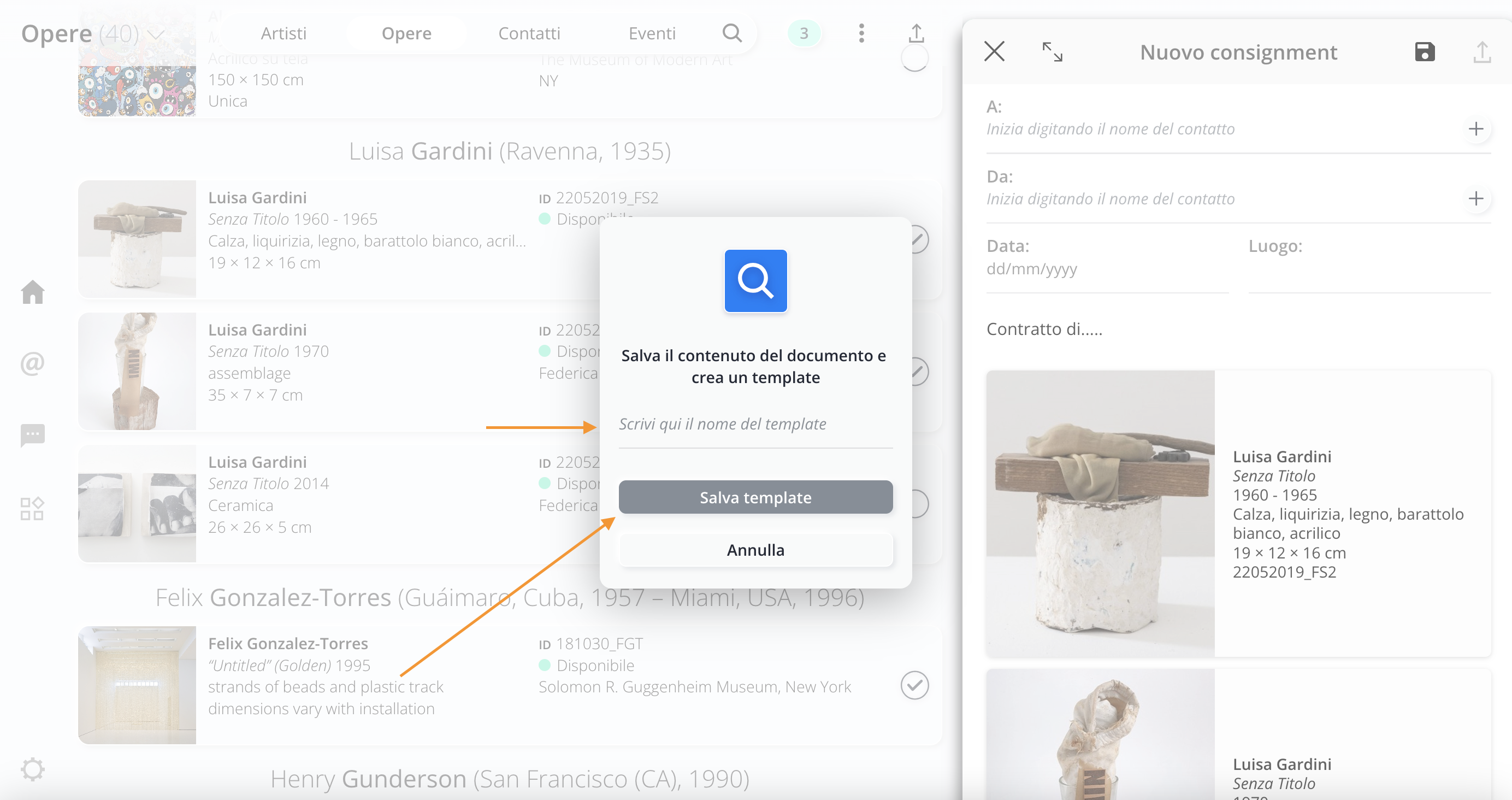Click the Salva template button
This screenshot has width=1512, height=800.
[x=755, y=497]
